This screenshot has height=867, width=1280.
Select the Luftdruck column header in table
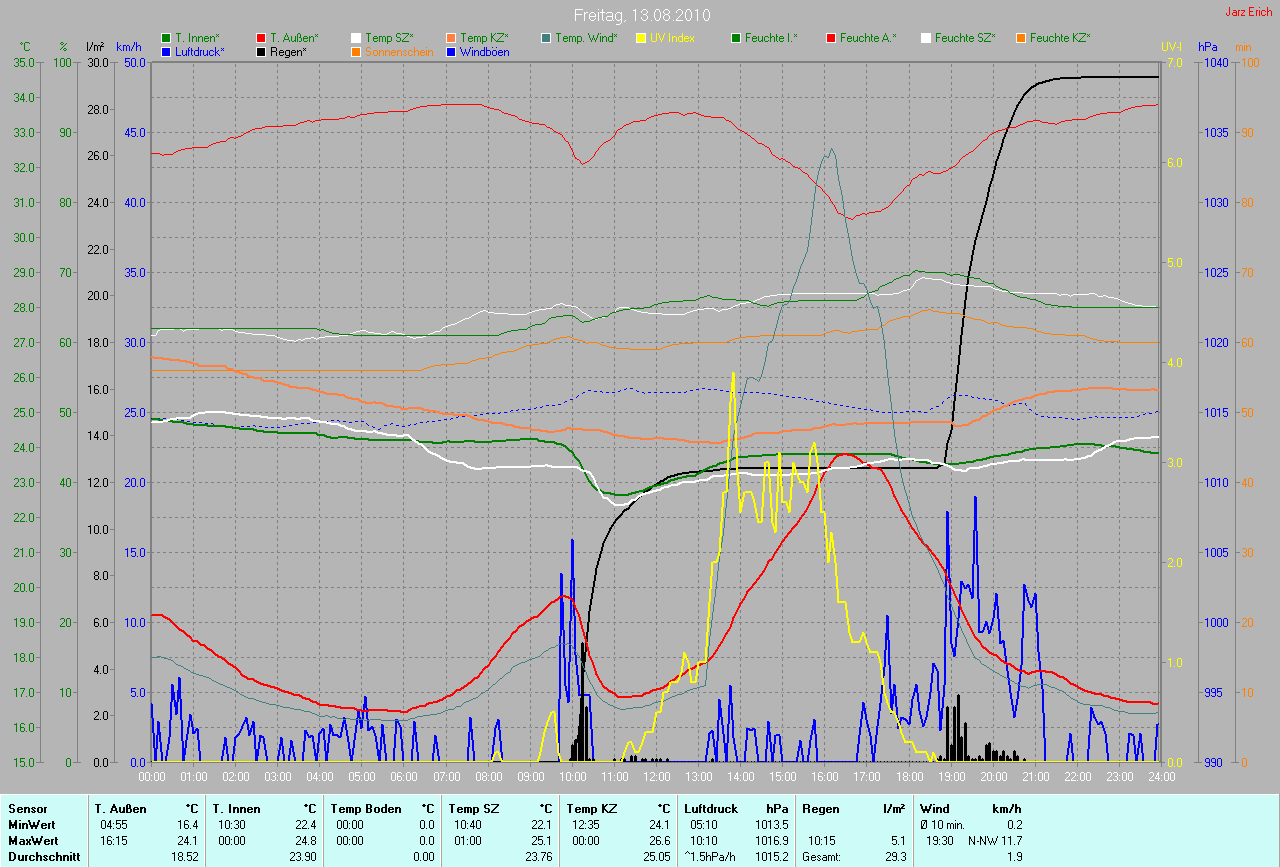[711, 809]
